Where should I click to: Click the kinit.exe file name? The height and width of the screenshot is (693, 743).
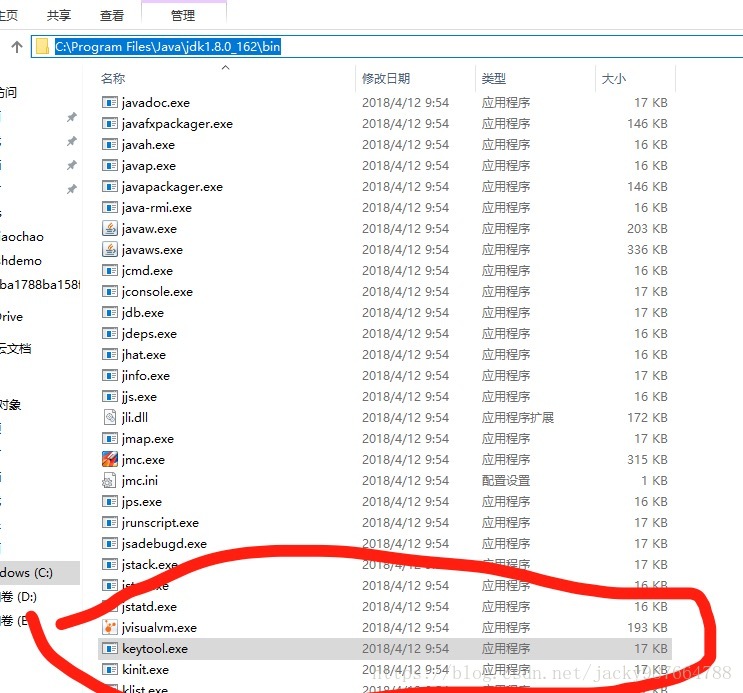[x=145, y=669]
